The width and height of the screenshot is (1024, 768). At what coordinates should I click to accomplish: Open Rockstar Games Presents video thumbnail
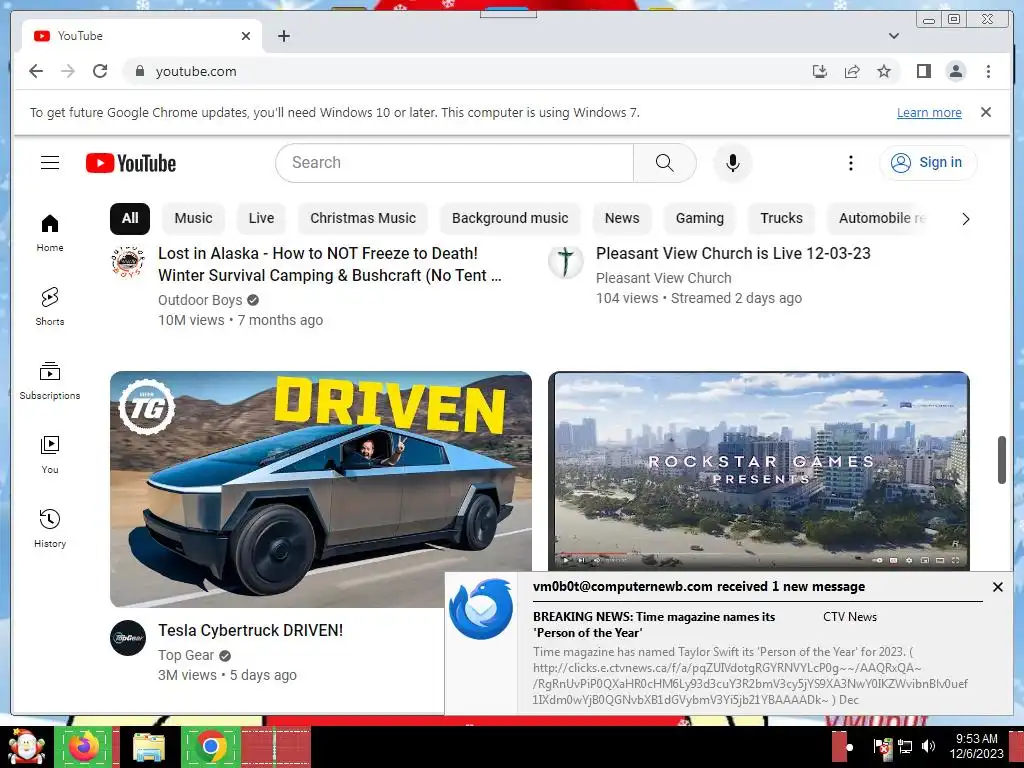pos(759,472)
